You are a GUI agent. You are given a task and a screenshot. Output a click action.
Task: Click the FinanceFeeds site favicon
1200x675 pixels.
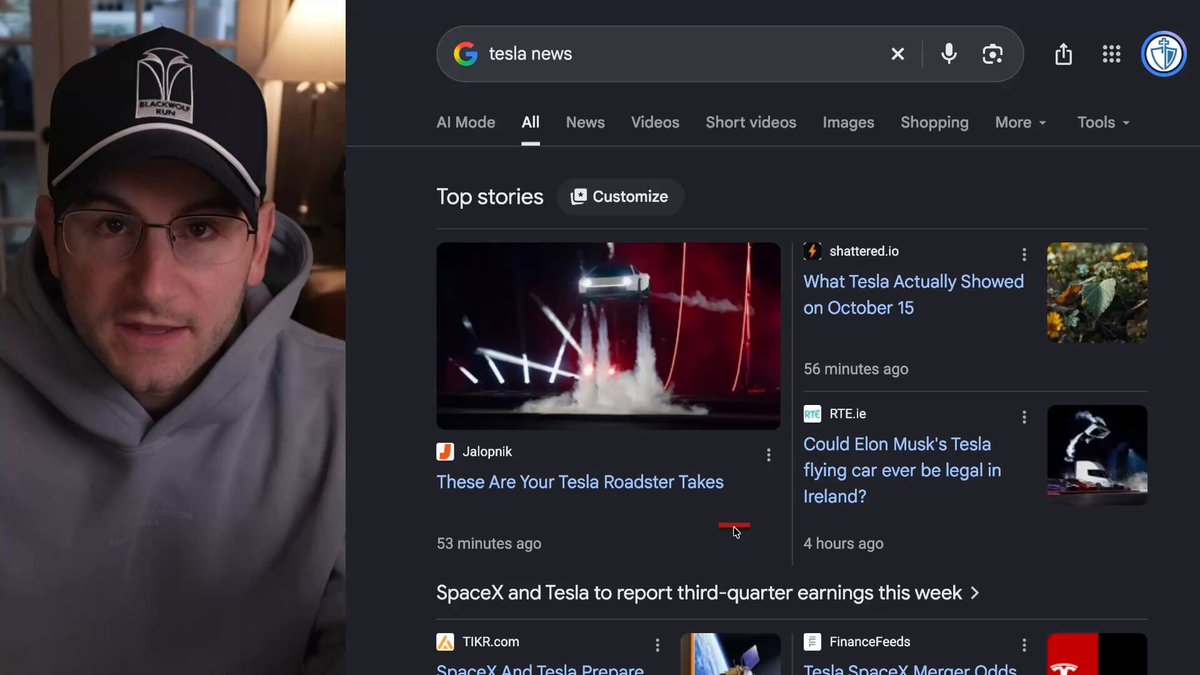click(812, 642)
